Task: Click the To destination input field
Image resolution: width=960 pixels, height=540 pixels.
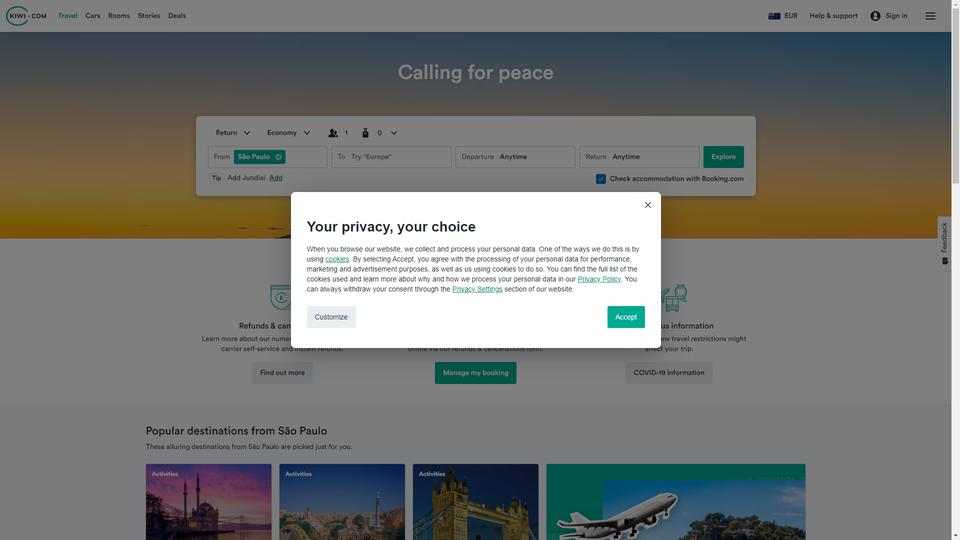Action: [391, 157]
